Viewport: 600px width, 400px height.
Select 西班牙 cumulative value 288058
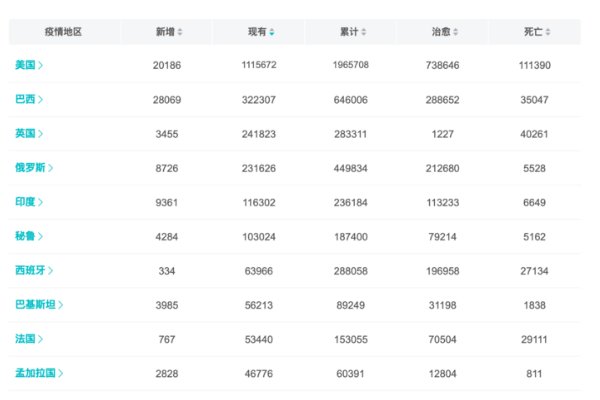pos(351,271)
